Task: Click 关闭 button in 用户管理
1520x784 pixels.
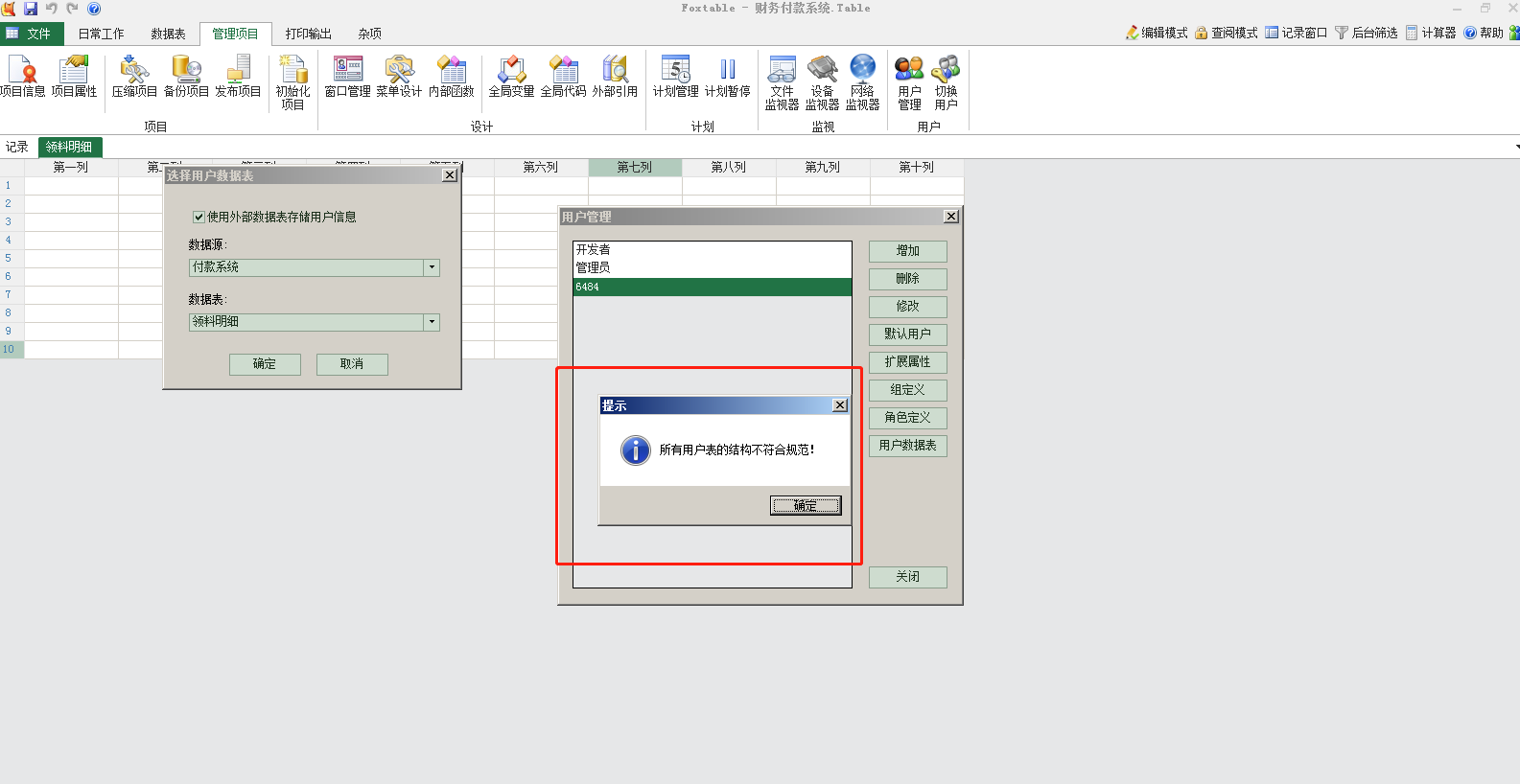Action: [x=908, y=577]
